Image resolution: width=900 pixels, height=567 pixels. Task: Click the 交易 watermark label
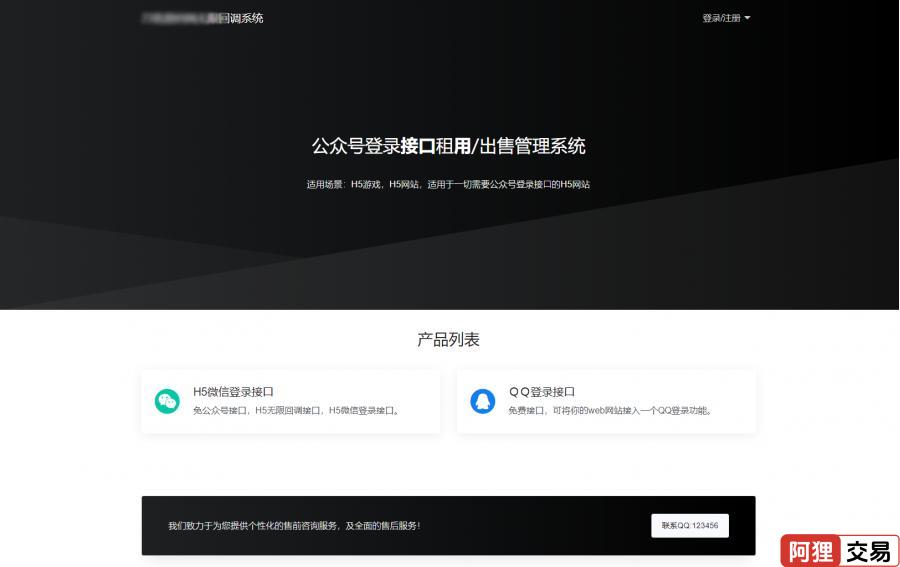pyautogui.click(x=868, y=551)
